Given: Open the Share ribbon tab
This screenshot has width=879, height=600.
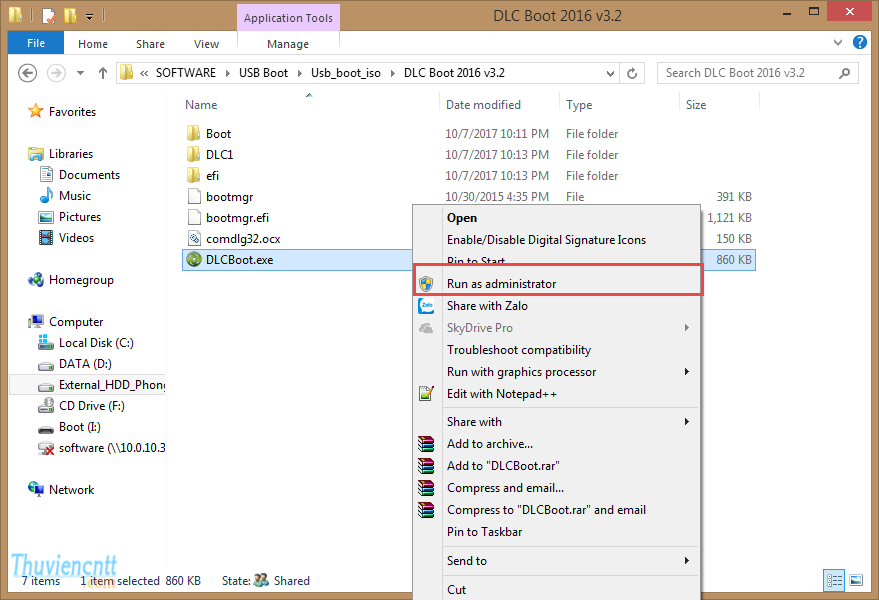Looking at the screenshot, I should pyautogui.click(x=150, y=44).
